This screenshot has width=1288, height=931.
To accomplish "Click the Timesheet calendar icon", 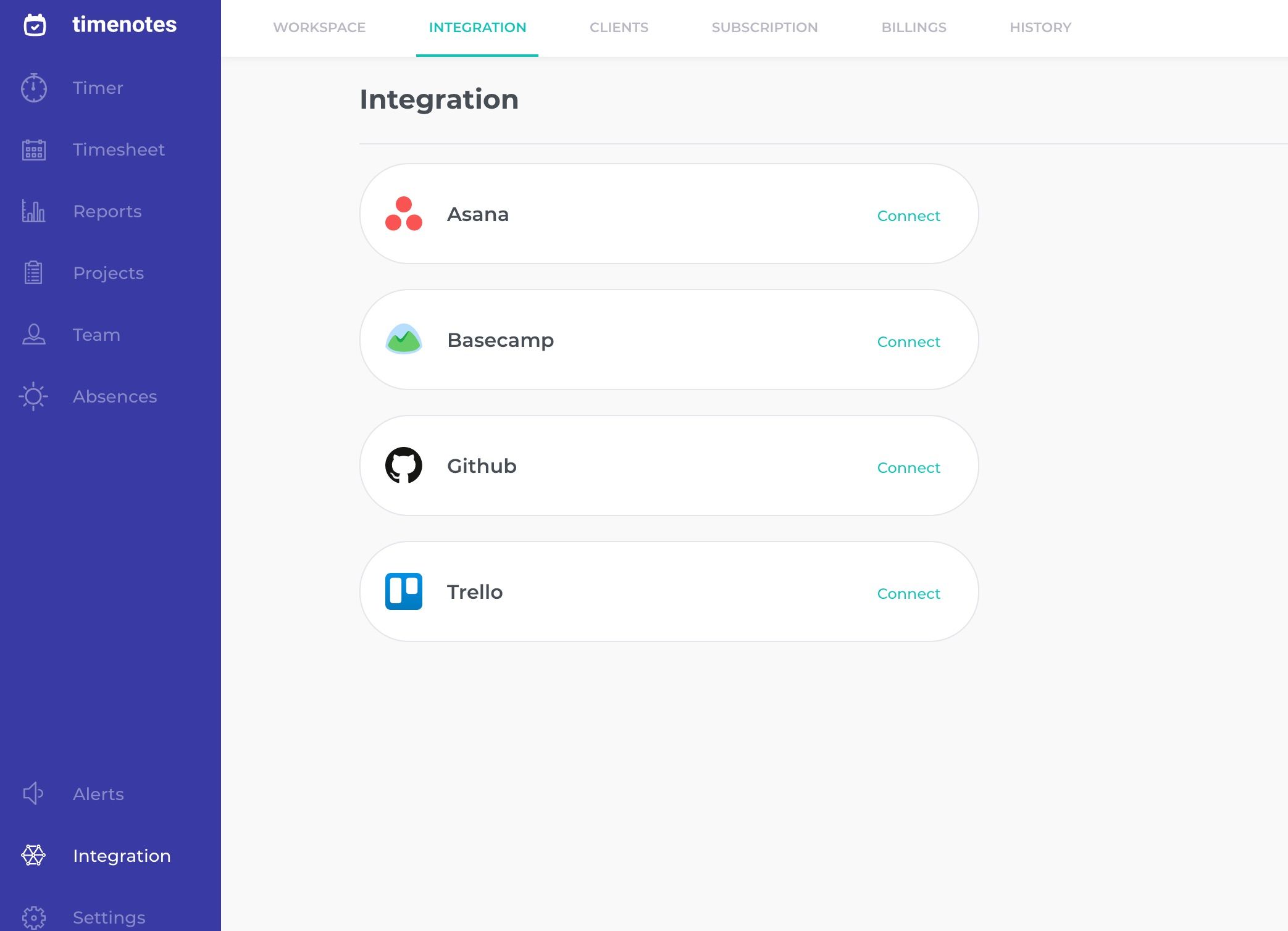I will [x=33, y=149].
